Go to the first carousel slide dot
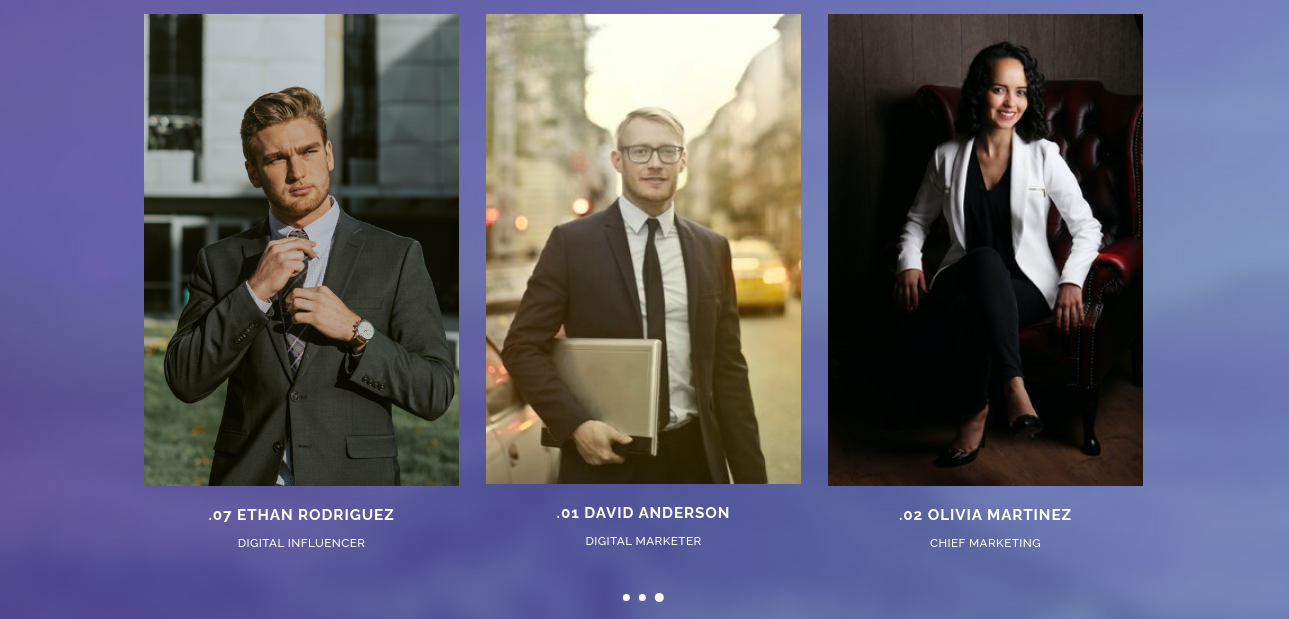1289x619 pixels. (x=626, y=597)
